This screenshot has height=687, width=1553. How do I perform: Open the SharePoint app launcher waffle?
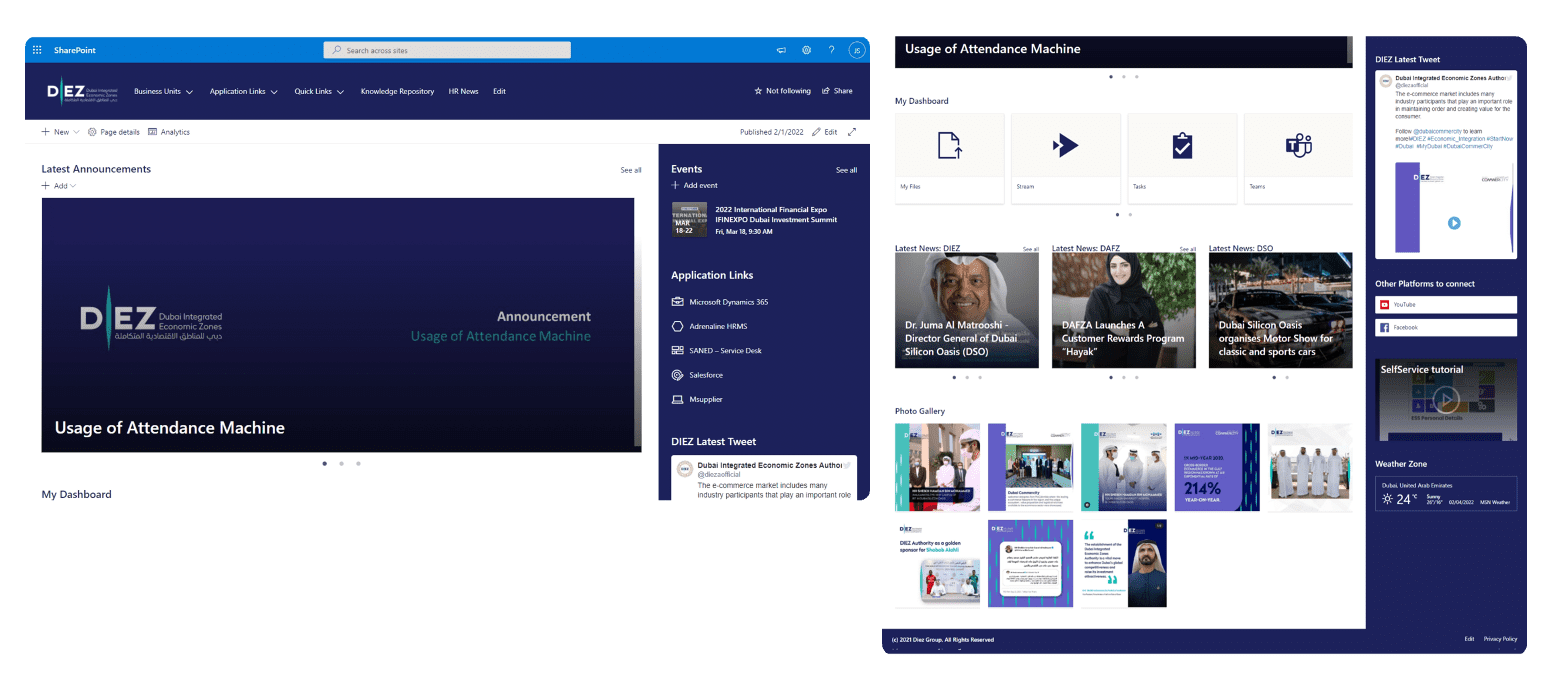(x=36, y=49)
